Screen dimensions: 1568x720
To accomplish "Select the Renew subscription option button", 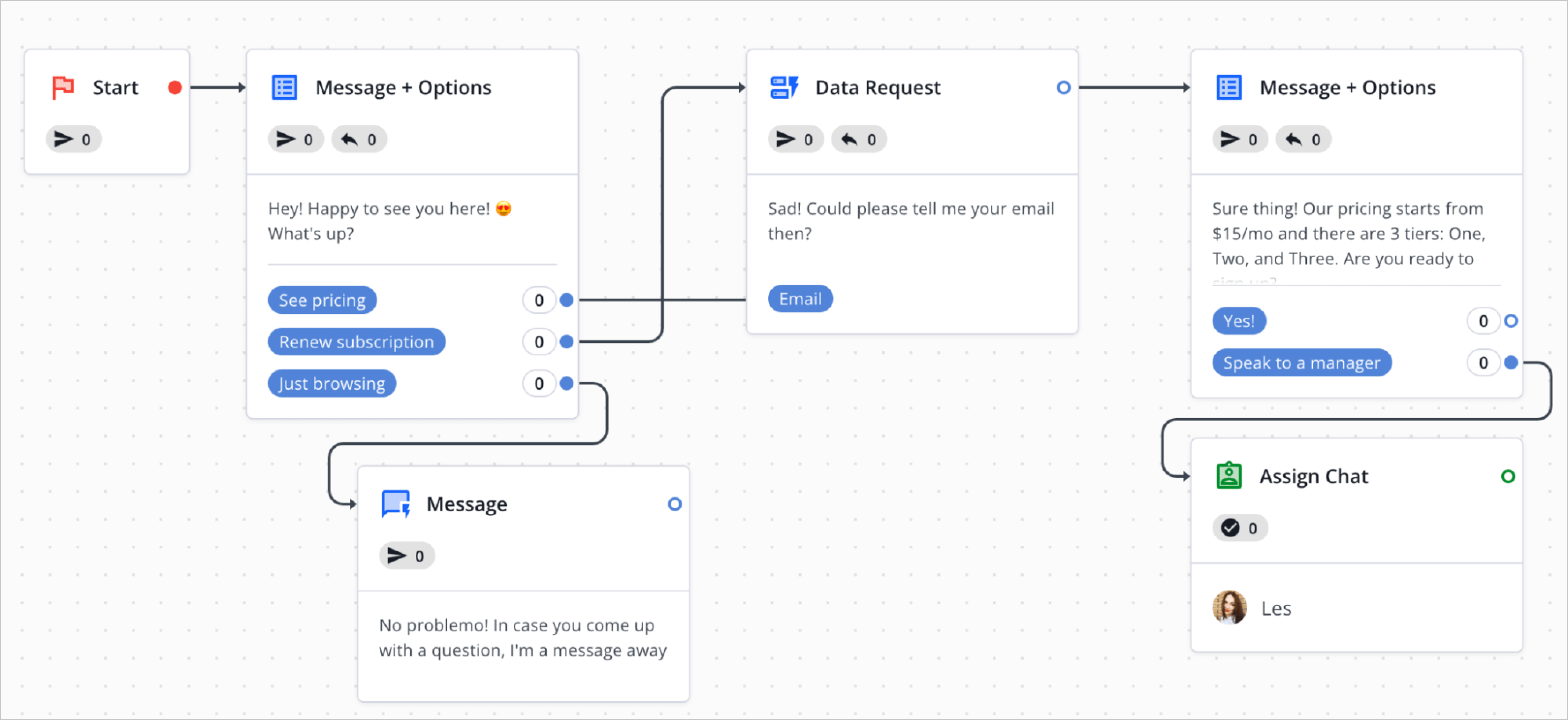I will pos(356,342).
